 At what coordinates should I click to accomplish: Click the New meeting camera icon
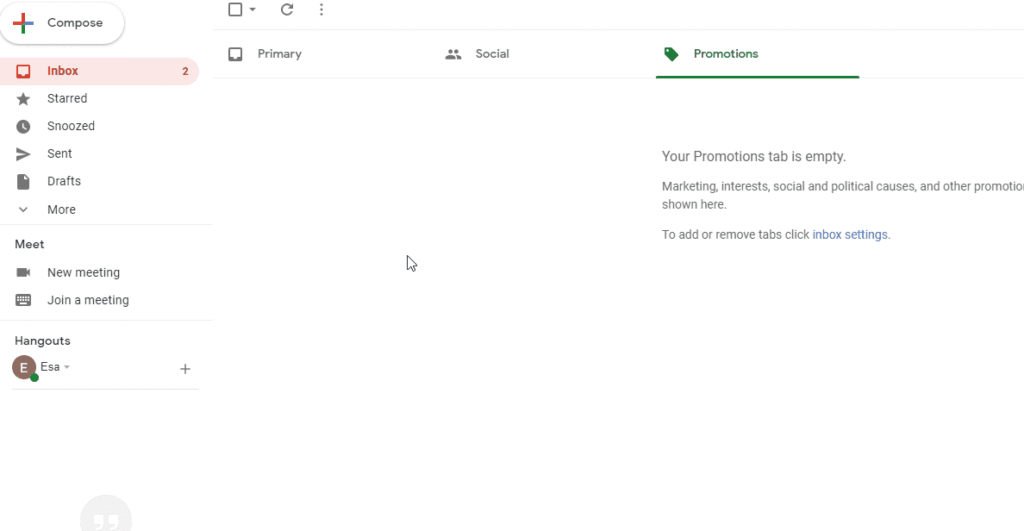24,273
